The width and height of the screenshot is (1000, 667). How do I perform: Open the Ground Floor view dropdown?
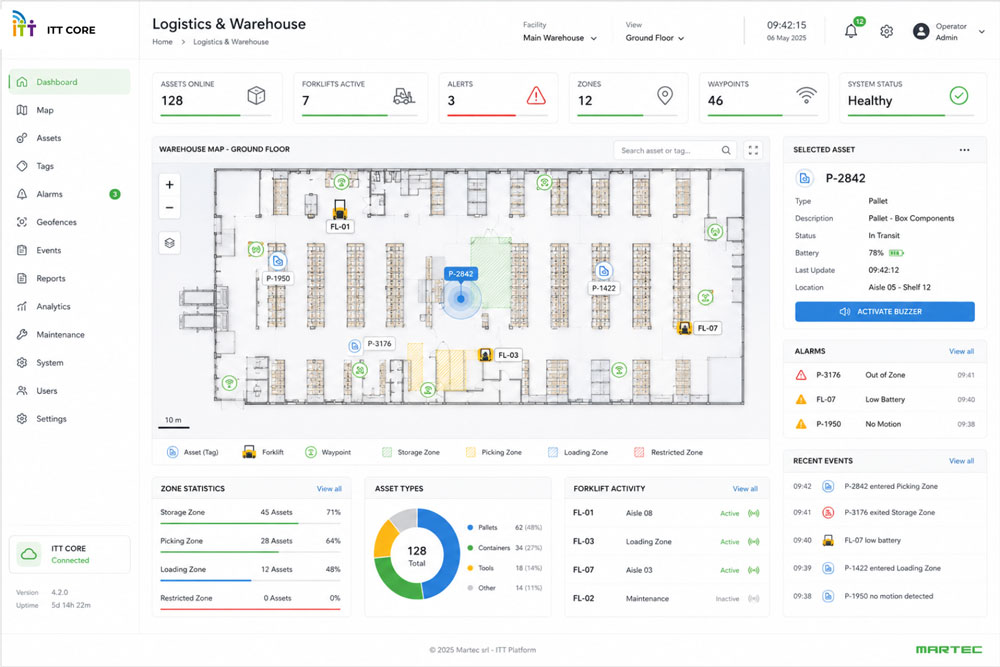pos(655,38)
